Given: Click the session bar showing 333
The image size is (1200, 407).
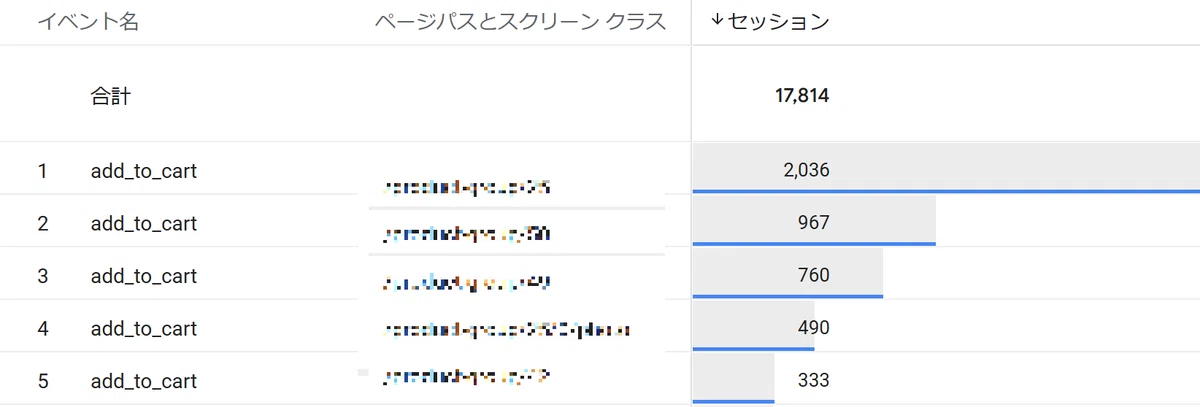Looking at the screenshot, I should pos(733,379).
